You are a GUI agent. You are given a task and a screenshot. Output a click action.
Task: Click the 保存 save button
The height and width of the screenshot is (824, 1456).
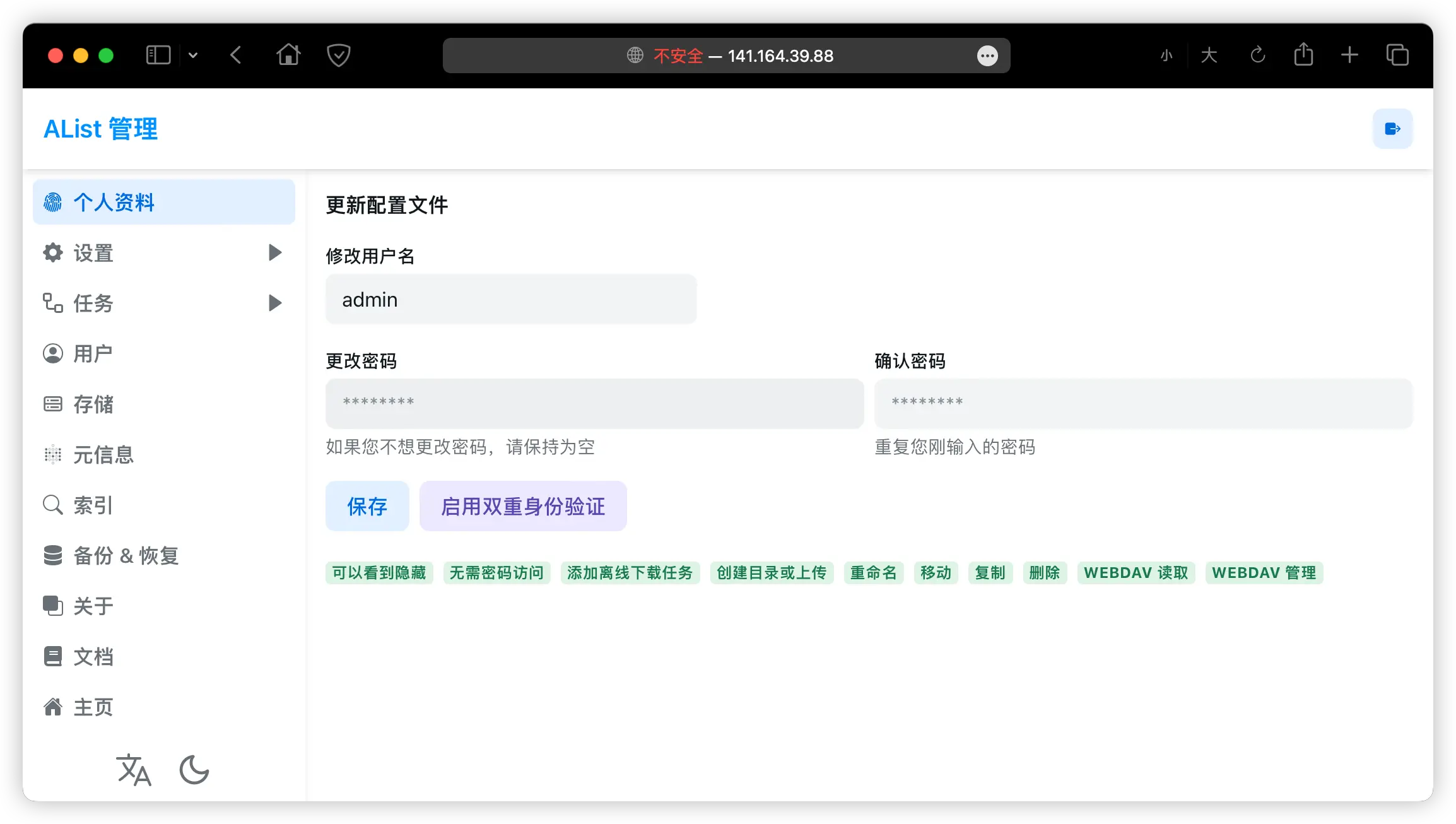point(367,505)
